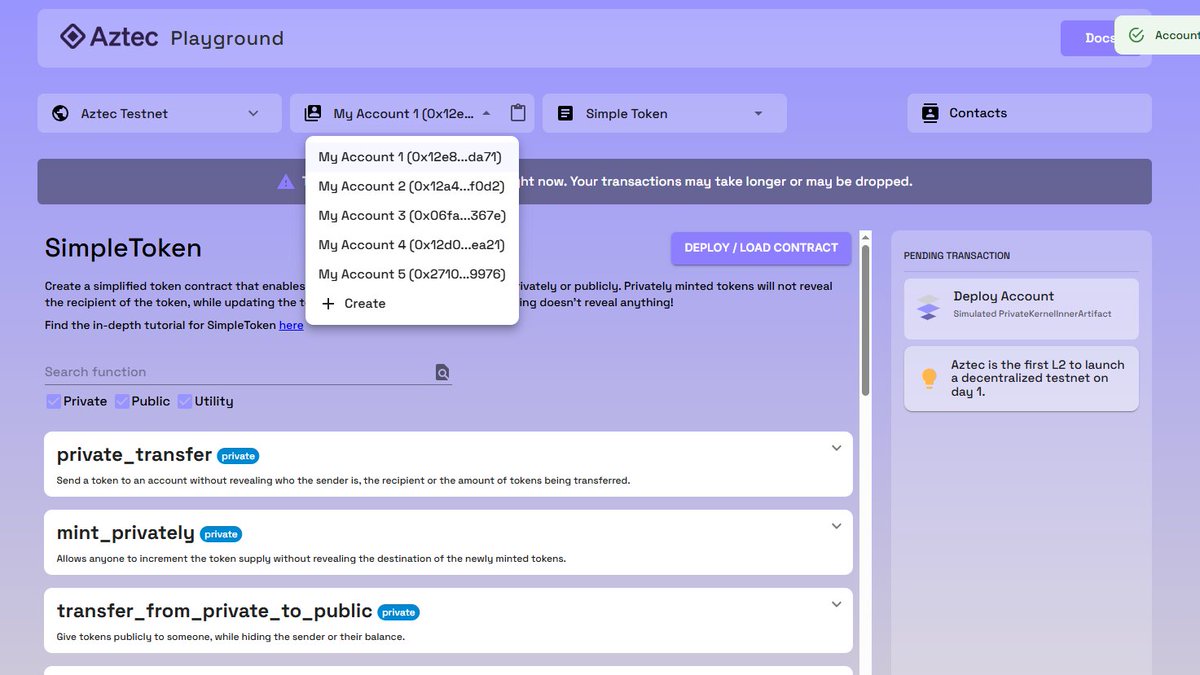The width and height of the screenshot is (1200, 675).
Task: Click the Pending Transaction panel title
Action: coord(957,256)
